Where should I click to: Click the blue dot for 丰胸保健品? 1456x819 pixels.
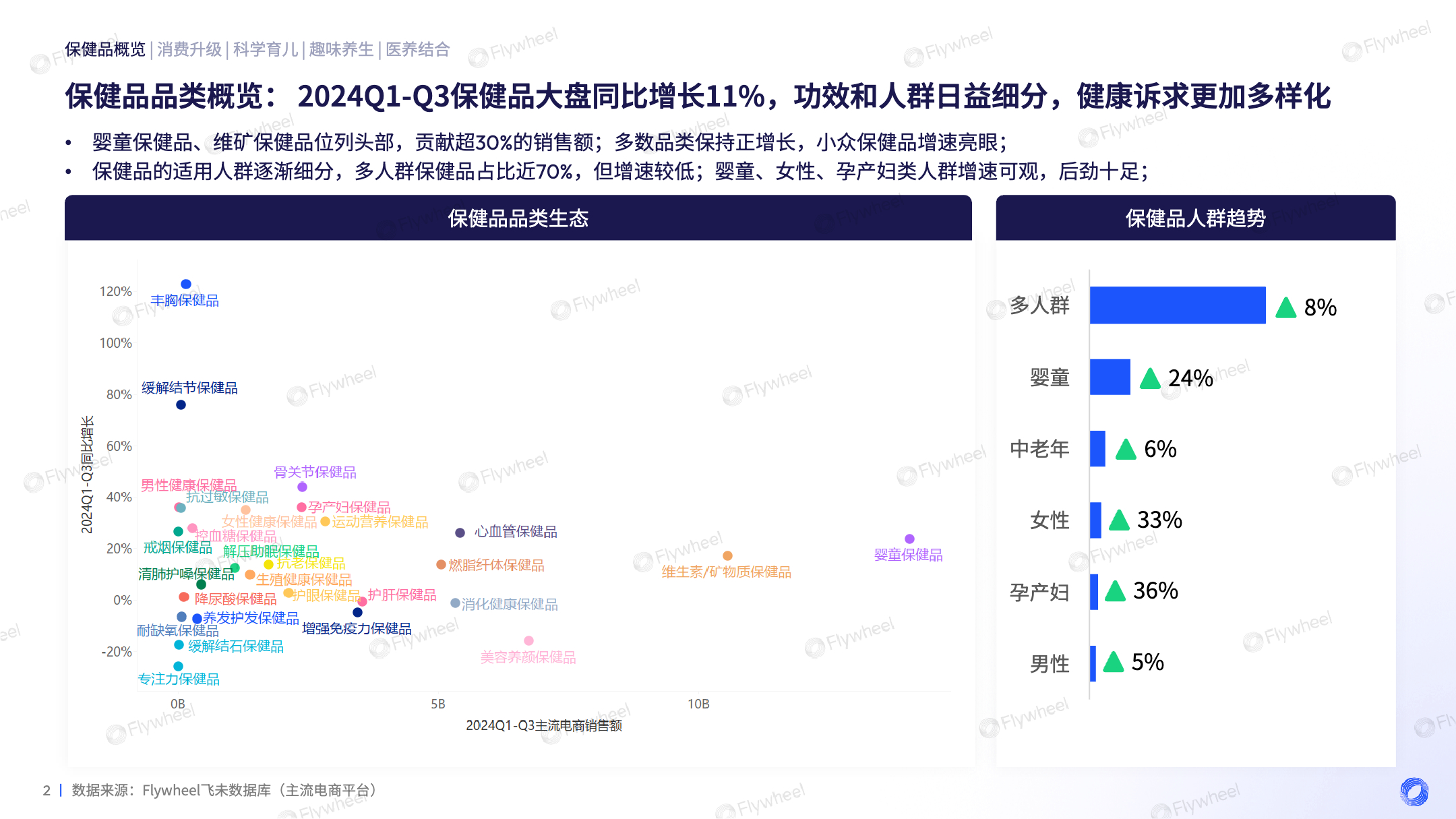click(186, 284)
